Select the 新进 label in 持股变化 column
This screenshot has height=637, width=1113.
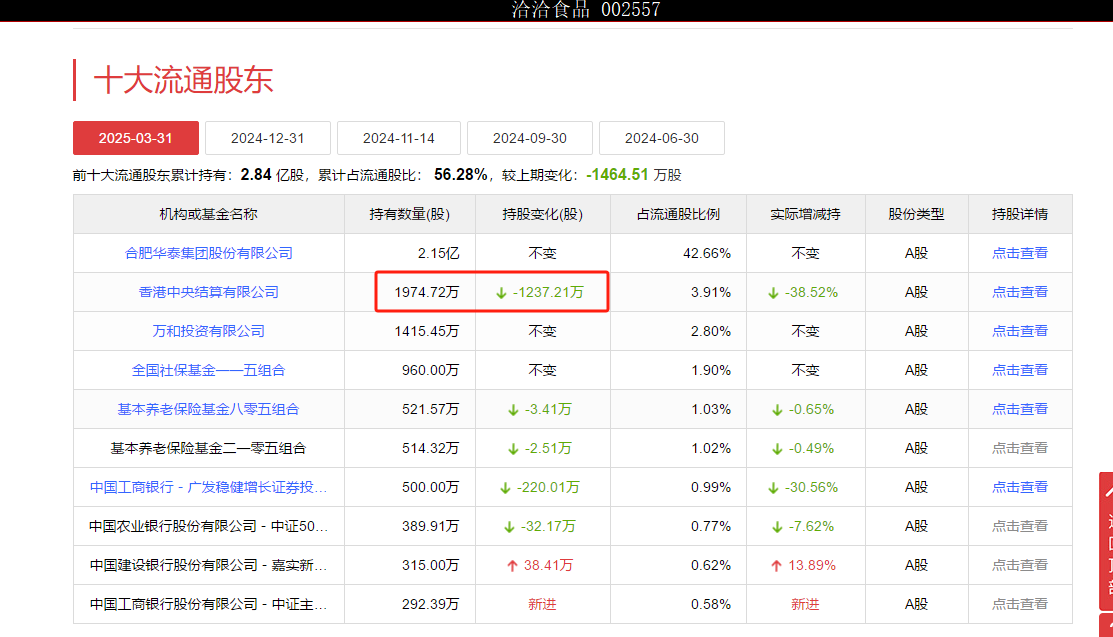[x=542, y=604]
